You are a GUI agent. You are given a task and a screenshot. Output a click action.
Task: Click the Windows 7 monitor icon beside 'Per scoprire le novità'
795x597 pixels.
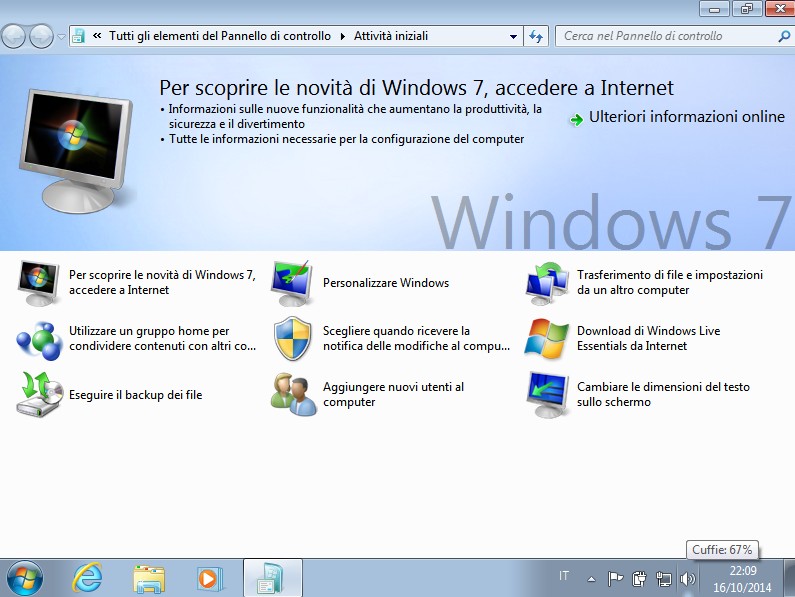[x=39, y=283]
